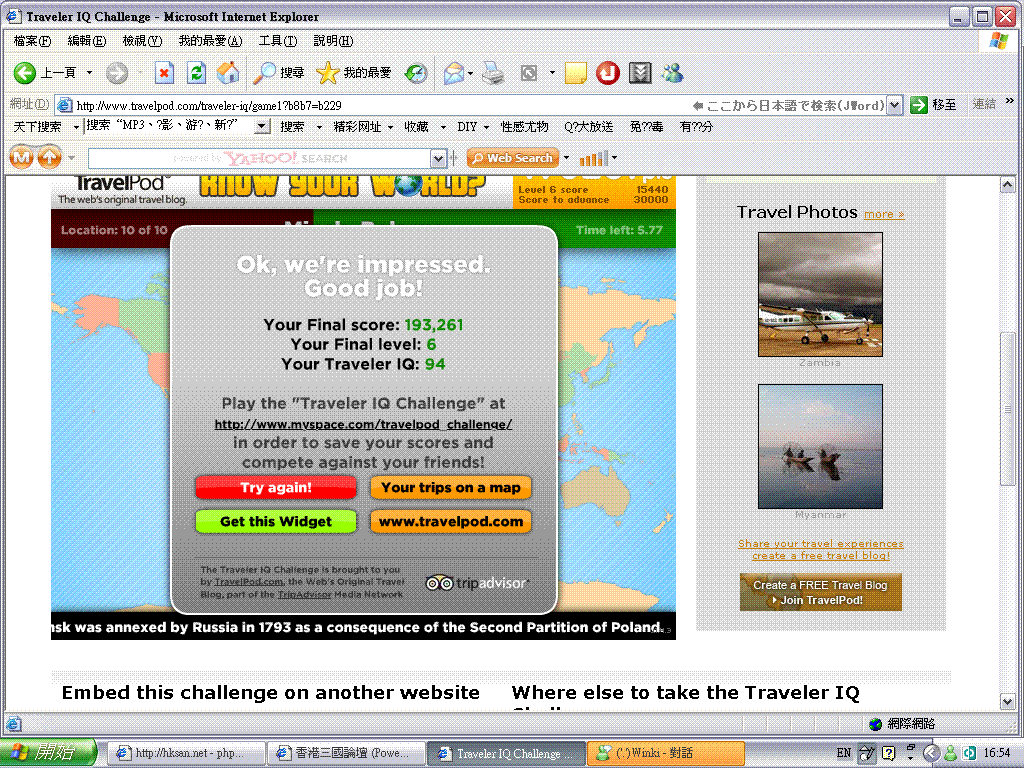This screenshot has height=768, width=1024.
Task: Click the create a free travel blog link
Action: pos(820,555)
